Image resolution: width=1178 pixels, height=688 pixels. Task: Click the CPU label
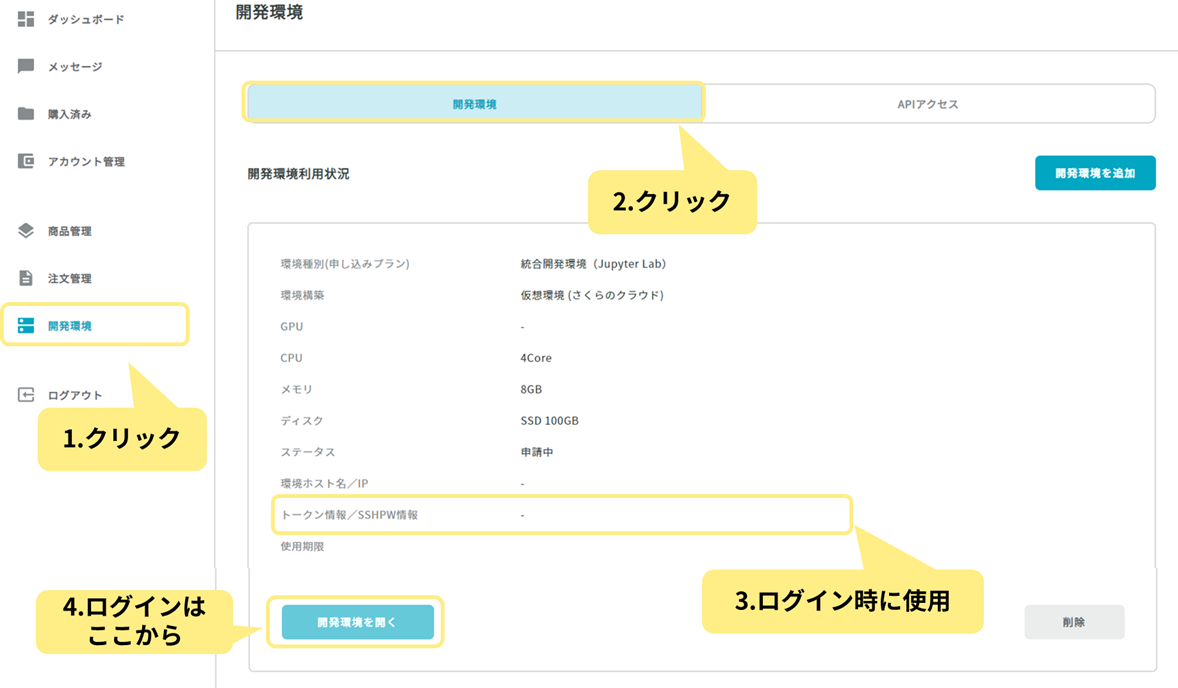click(x=291, y=358)
